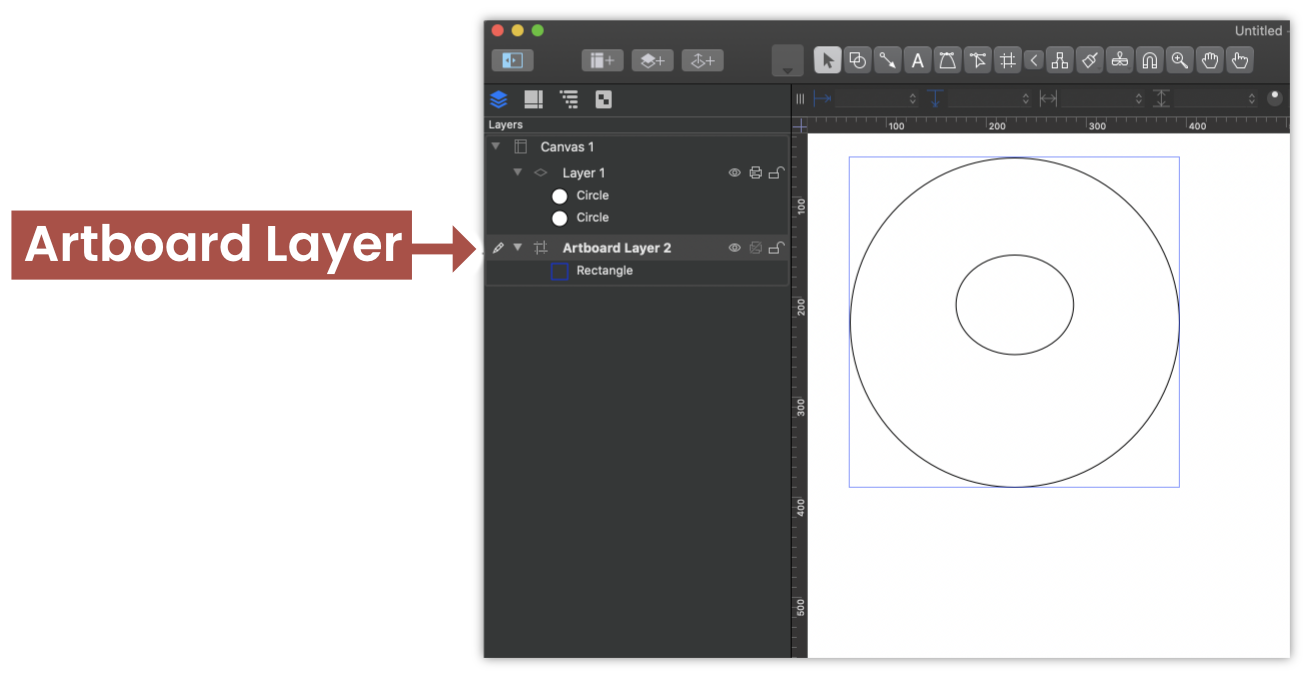Select the blue Rectangle thumbnail
1316x688 pixels.
click(x=559, y=269)
